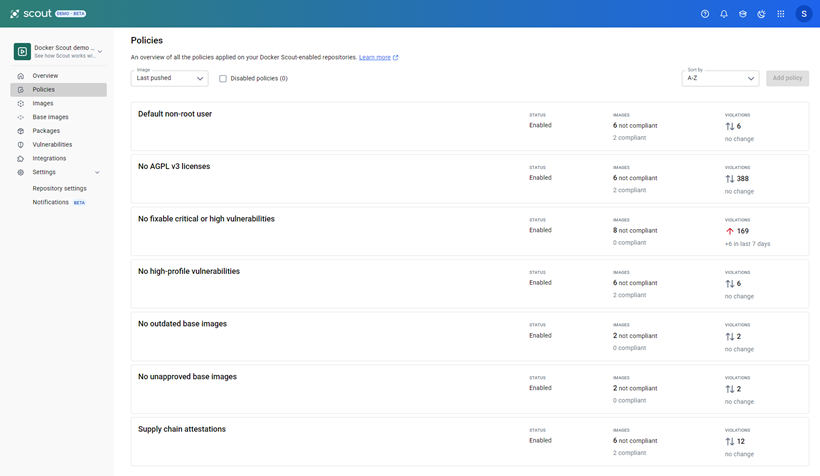The width and height of the screenshot is (820, 476).
Task: Open Vulnerabilities in the sidebar
Action: tap(52, 145)
